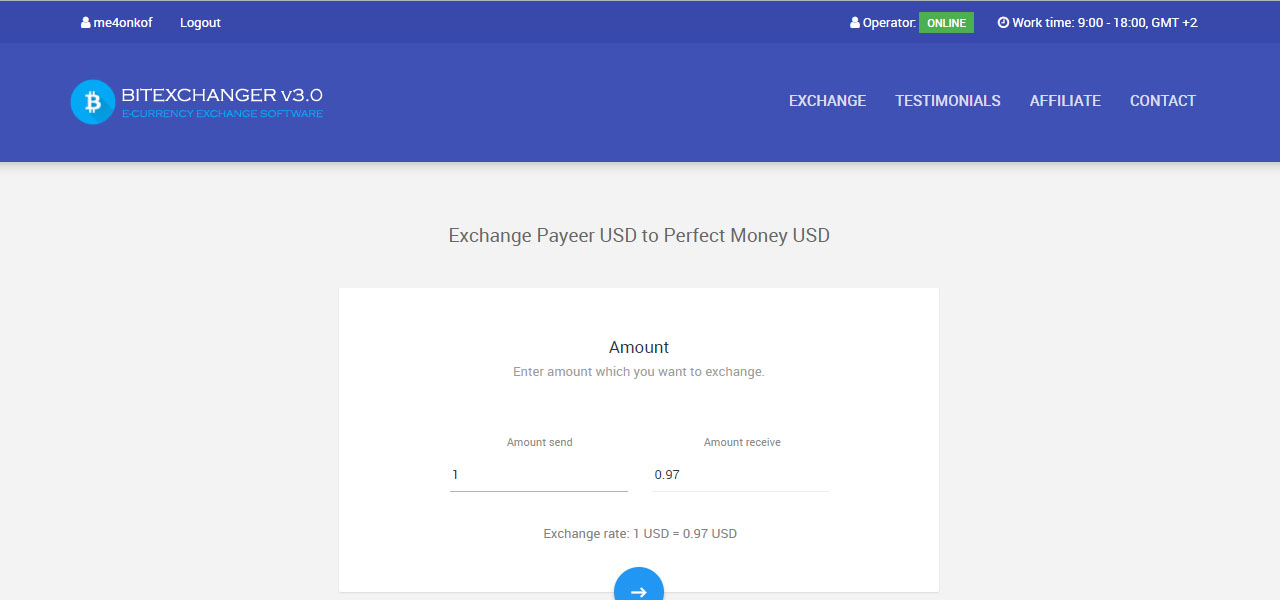Open the CONTACT menu item
1280x600 pixels.
pos(1163,101)
